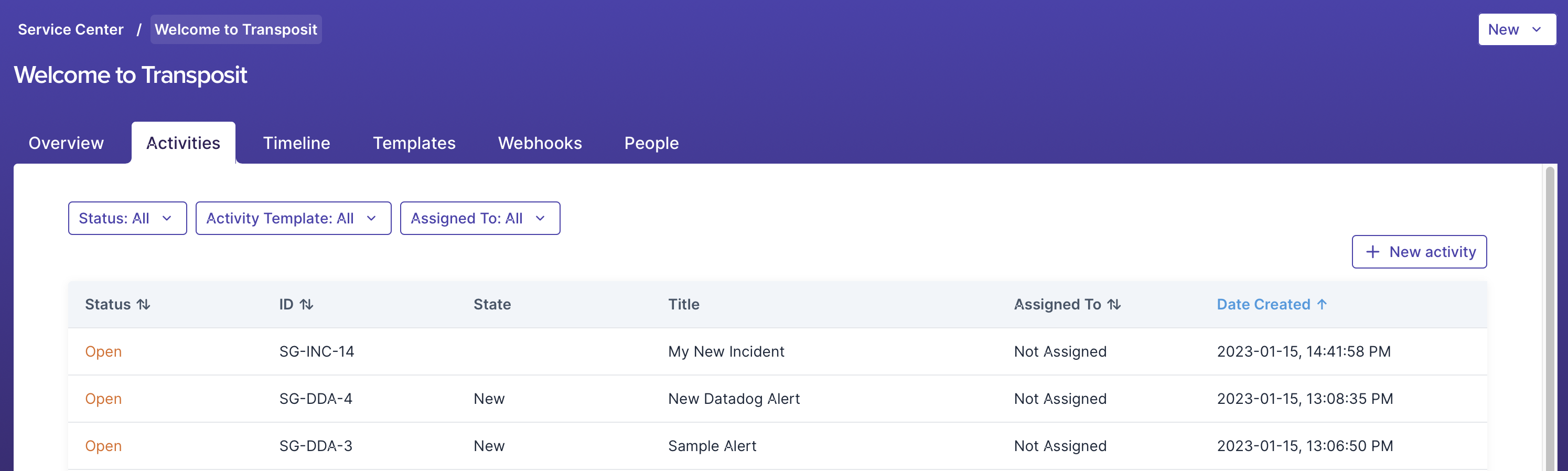Open the SG-DDA-3 Sample Alert row
The width and height of the screenshot is (1568, 471).
pyautogui.click(x=712, y=446)
